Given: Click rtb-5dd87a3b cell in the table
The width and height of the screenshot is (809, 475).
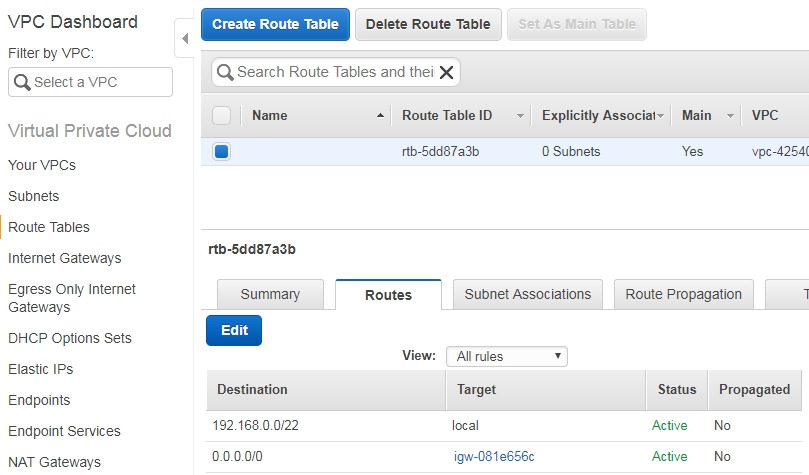Looking at the screenshot, I should point(440,152).
